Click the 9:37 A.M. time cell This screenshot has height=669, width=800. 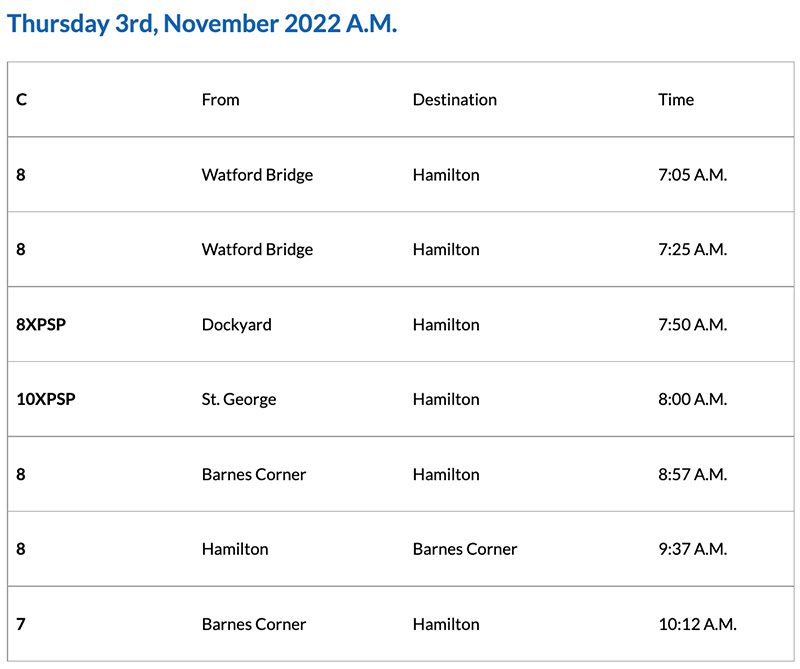(692, 549)
